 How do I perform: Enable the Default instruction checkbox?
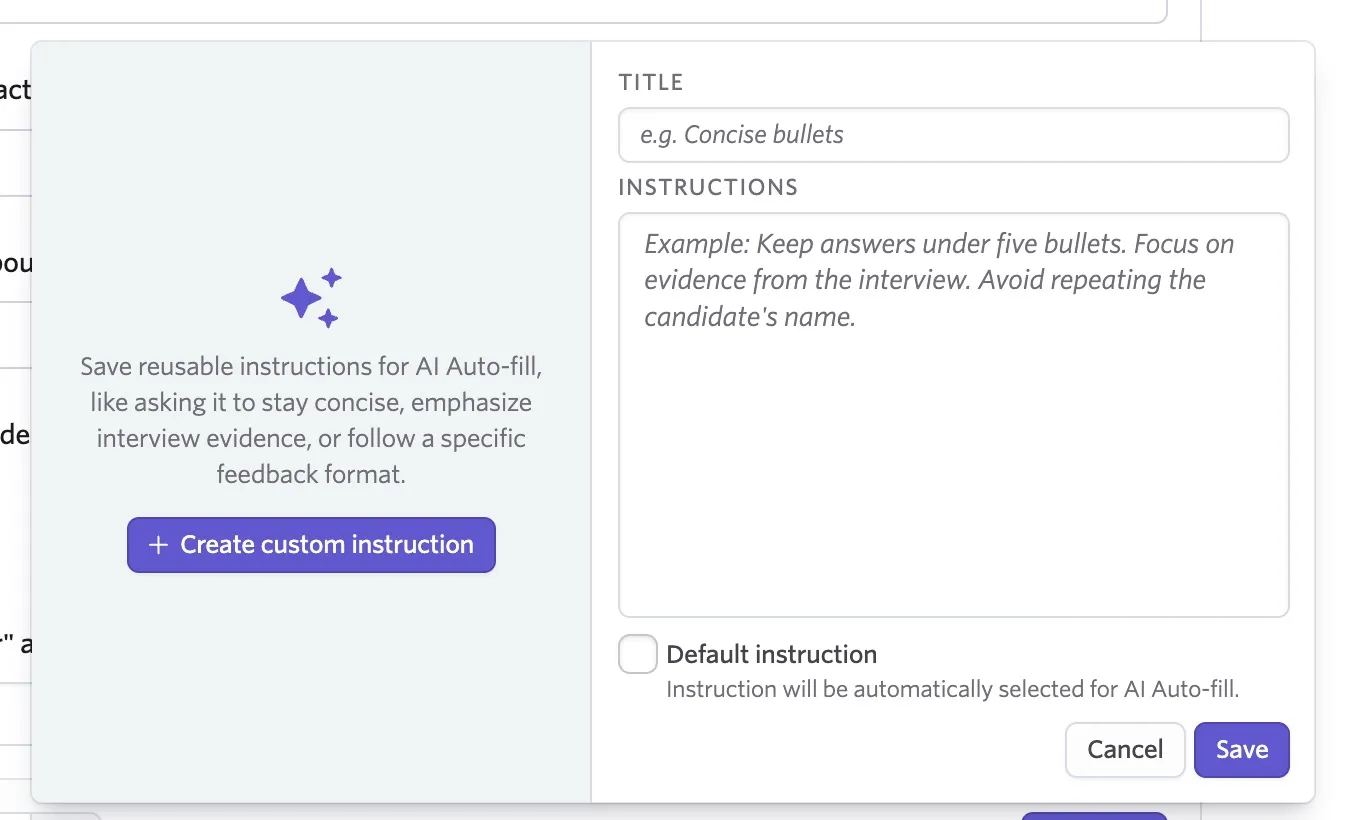[x=637, y=654]
